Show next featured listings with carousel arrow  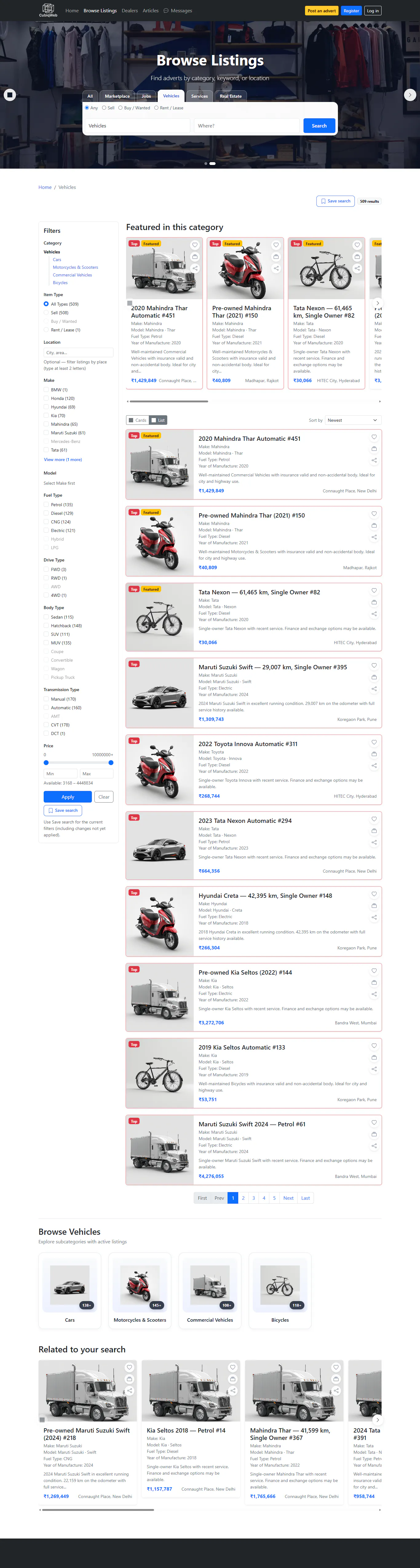tap(377, 303)
